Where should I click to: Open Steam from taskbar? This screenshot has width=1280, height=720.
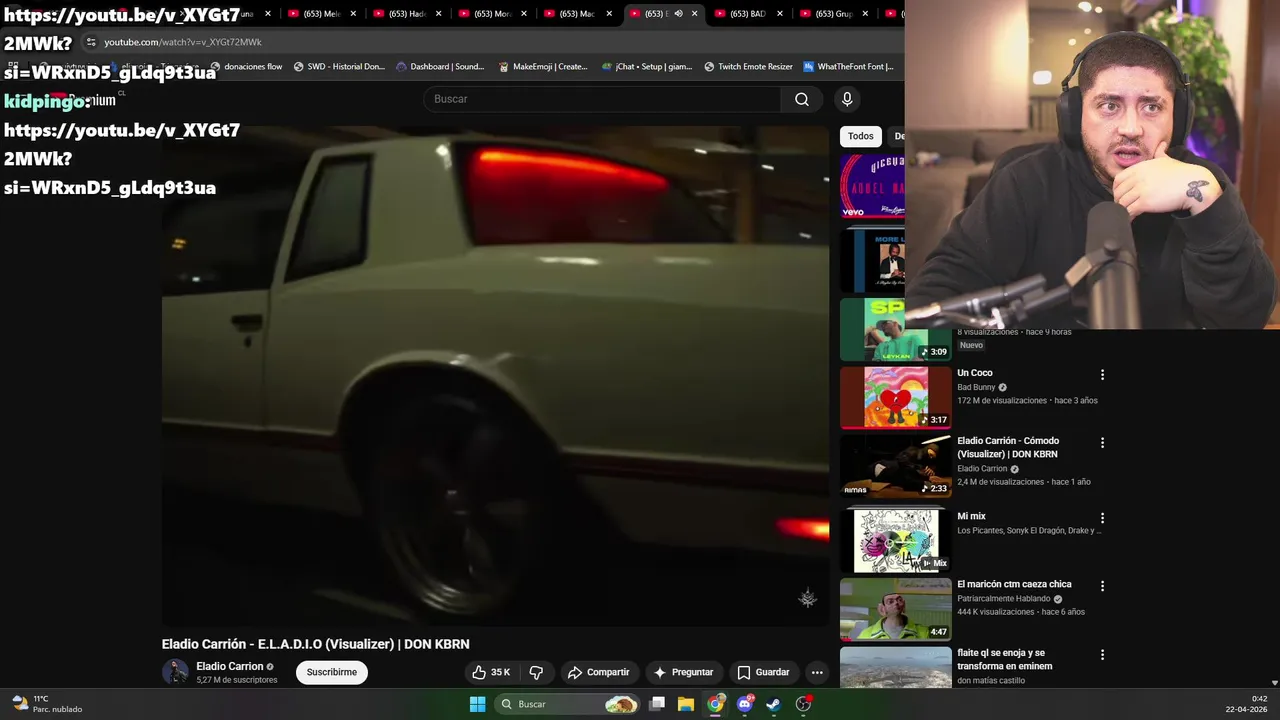click(773, 704)
